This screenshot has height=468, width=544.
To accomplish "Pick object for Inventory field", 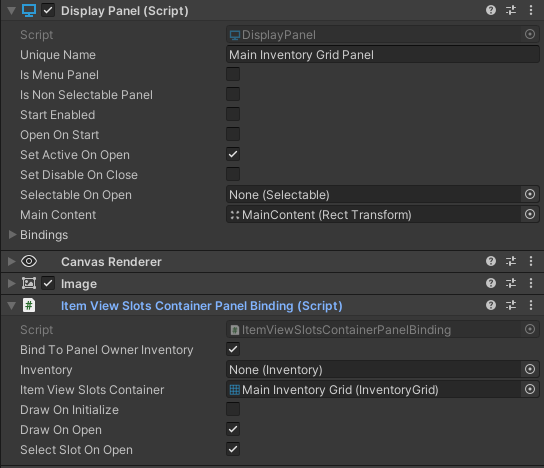I will 530,369.
